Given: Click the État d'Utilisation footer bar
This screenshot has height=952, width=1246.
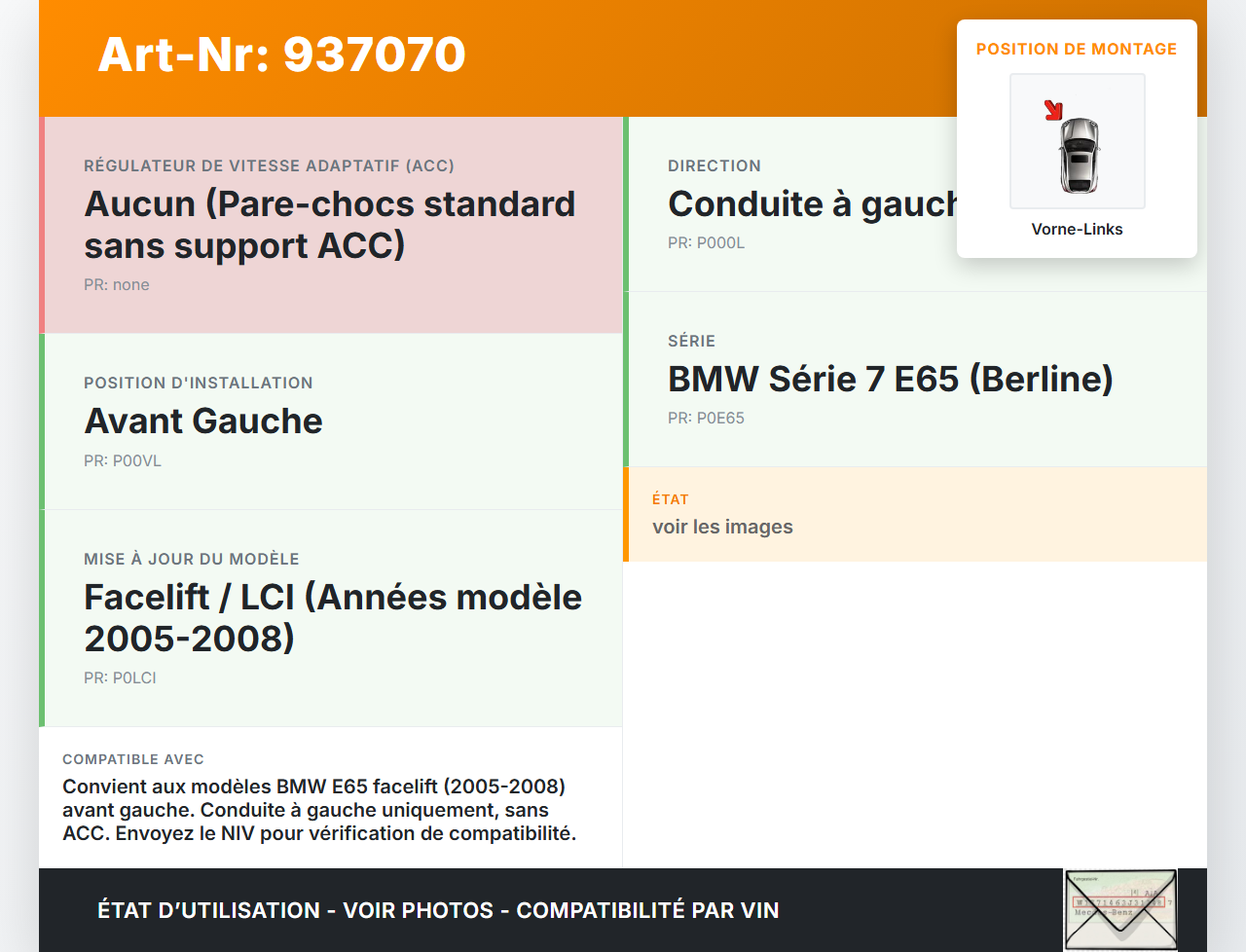Looking at the screenshot, I should pyautogui.click(x=438, y=910).
